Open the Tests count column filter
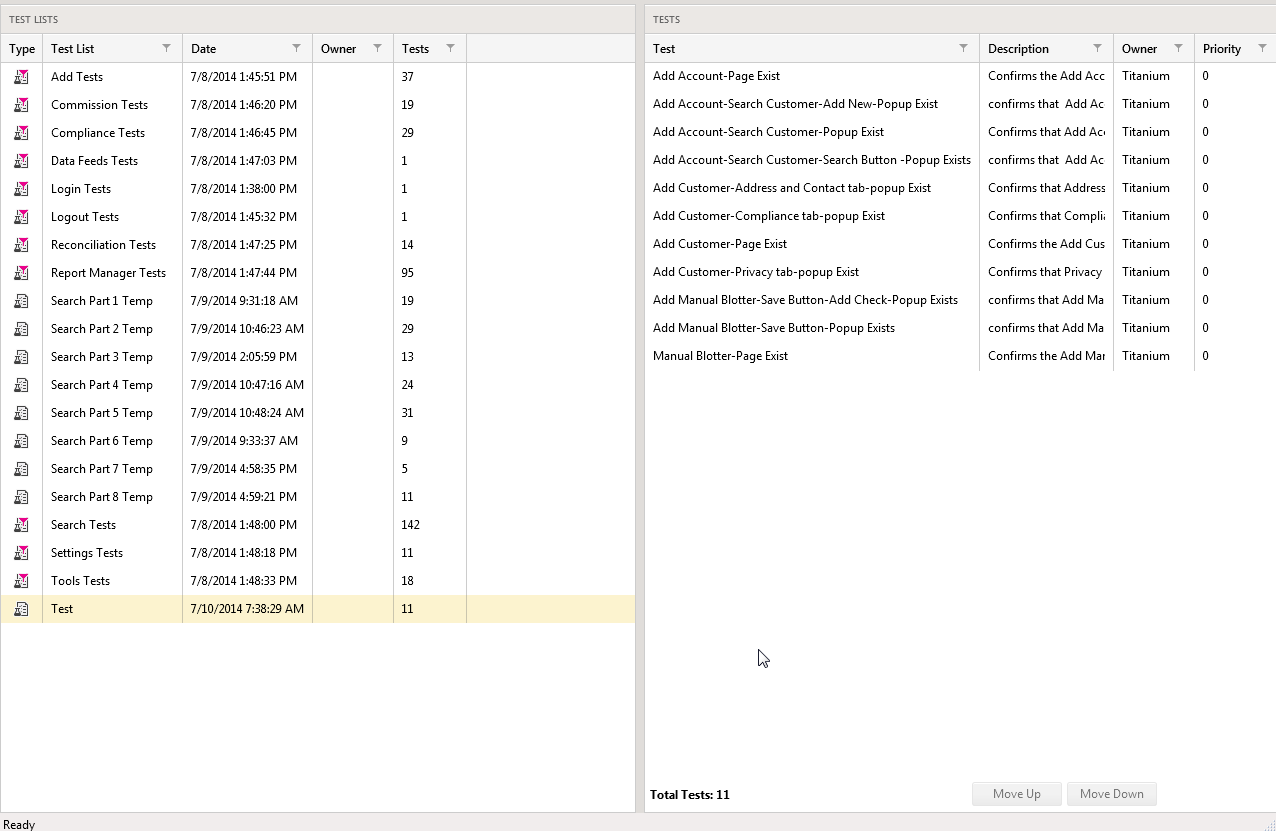This screenshot has height=831, width=1276. (x=450, y=48)
